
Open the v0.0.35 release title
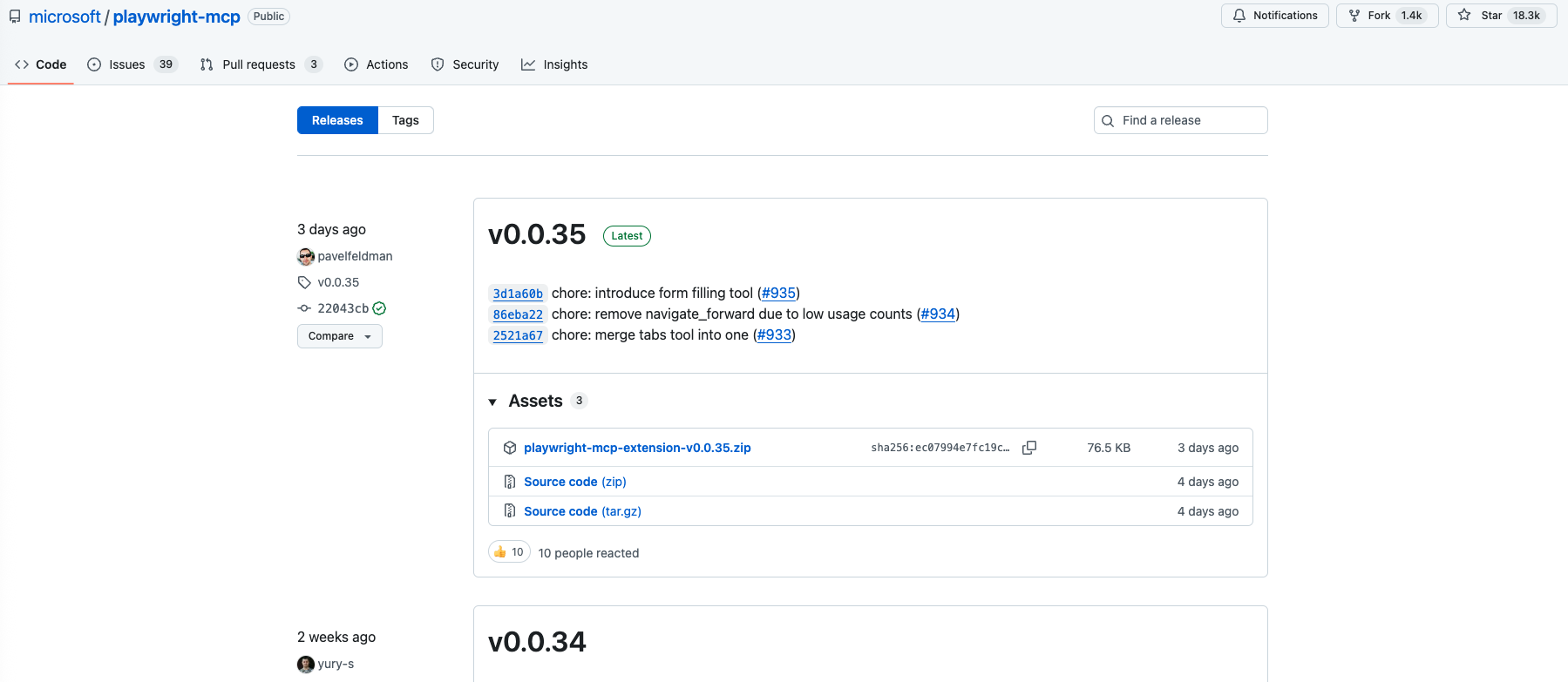point(537,234)
